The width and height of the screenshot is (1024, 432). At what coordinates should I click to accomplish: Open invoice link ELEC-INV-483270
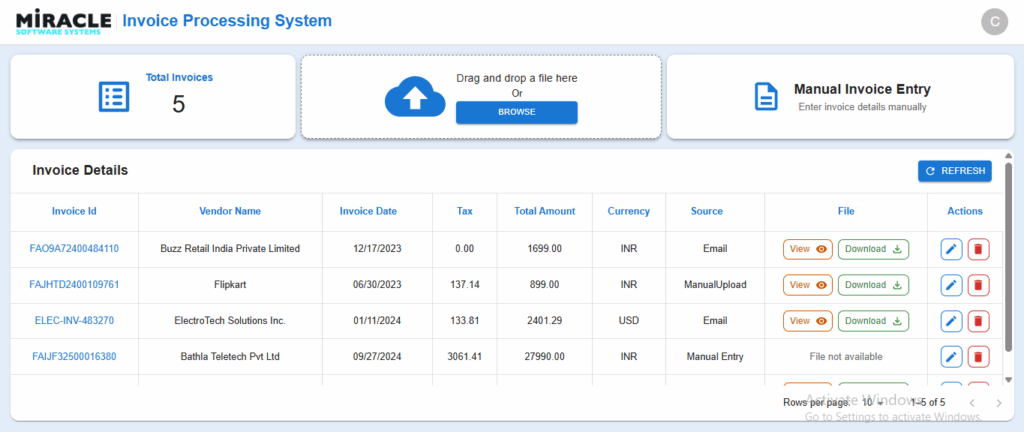[74, 320]
